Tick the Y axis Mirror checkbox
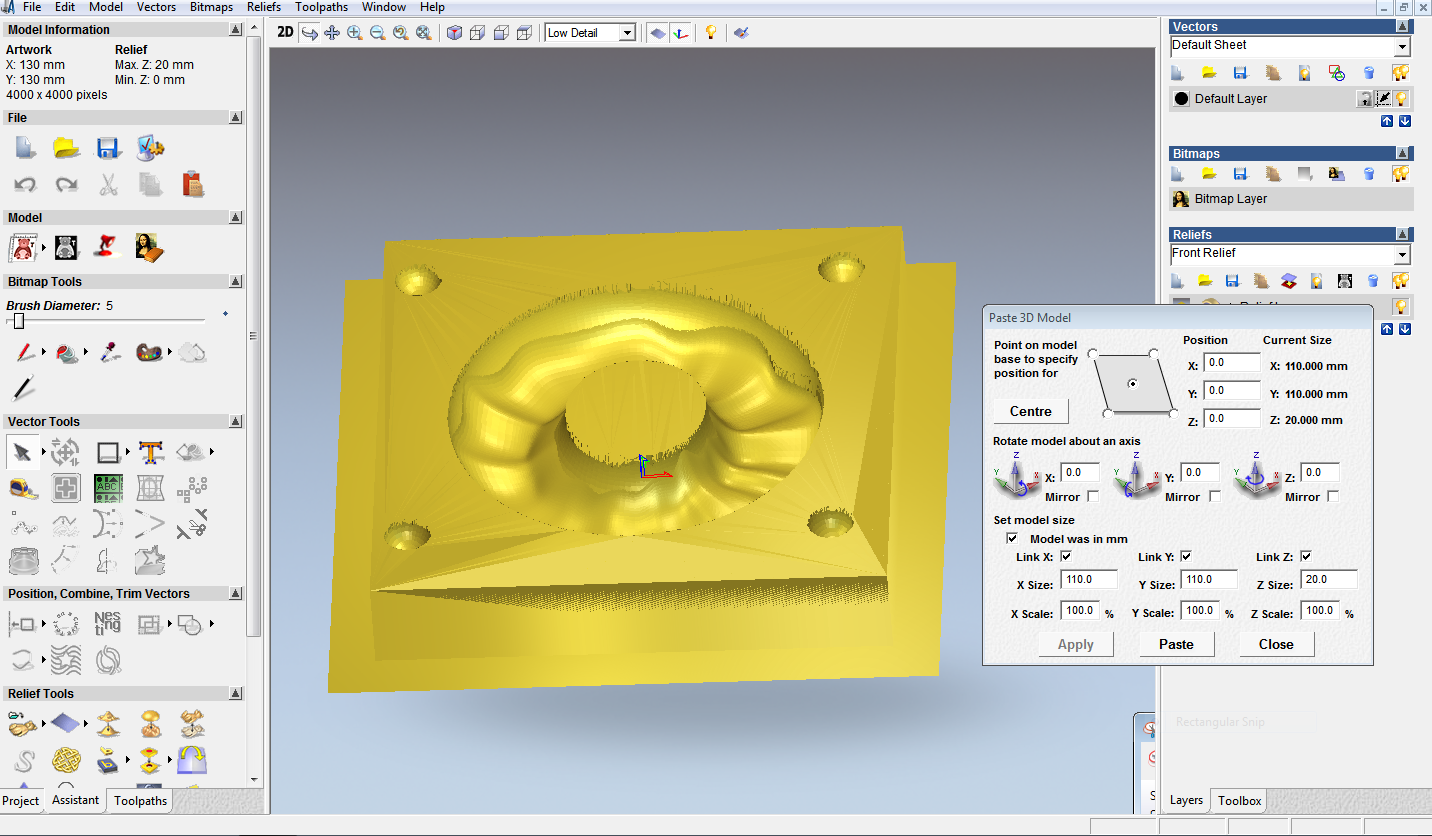Screen dimensions: 1432x836 coord(1215,497)
